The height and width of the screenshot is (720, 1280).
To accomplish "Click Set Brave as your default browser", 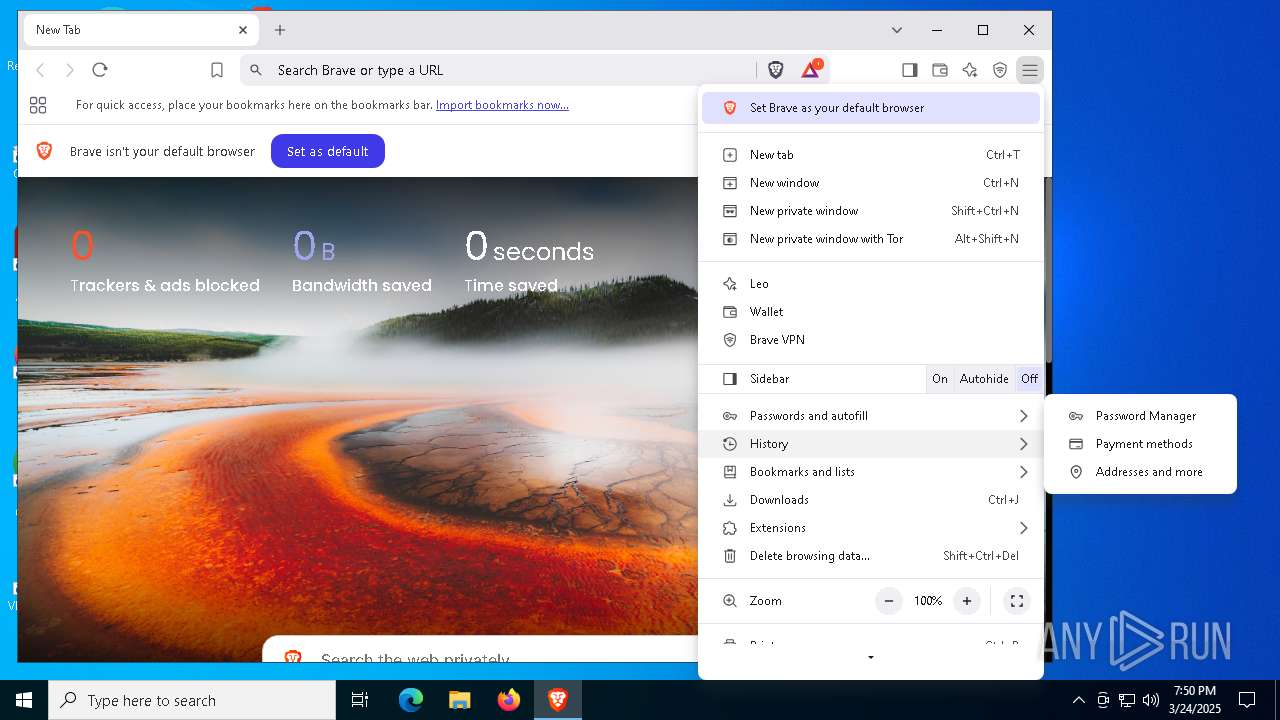I will click(871, 108).
